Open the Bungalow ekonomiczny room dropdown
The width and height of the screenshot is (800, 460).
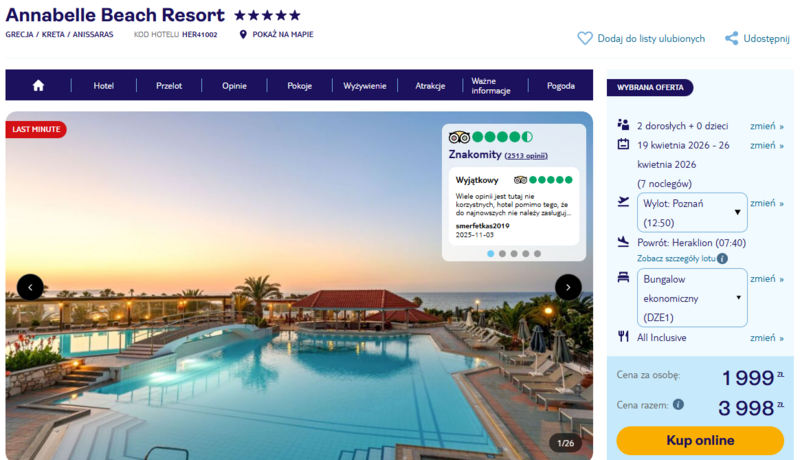click(692, 297)
